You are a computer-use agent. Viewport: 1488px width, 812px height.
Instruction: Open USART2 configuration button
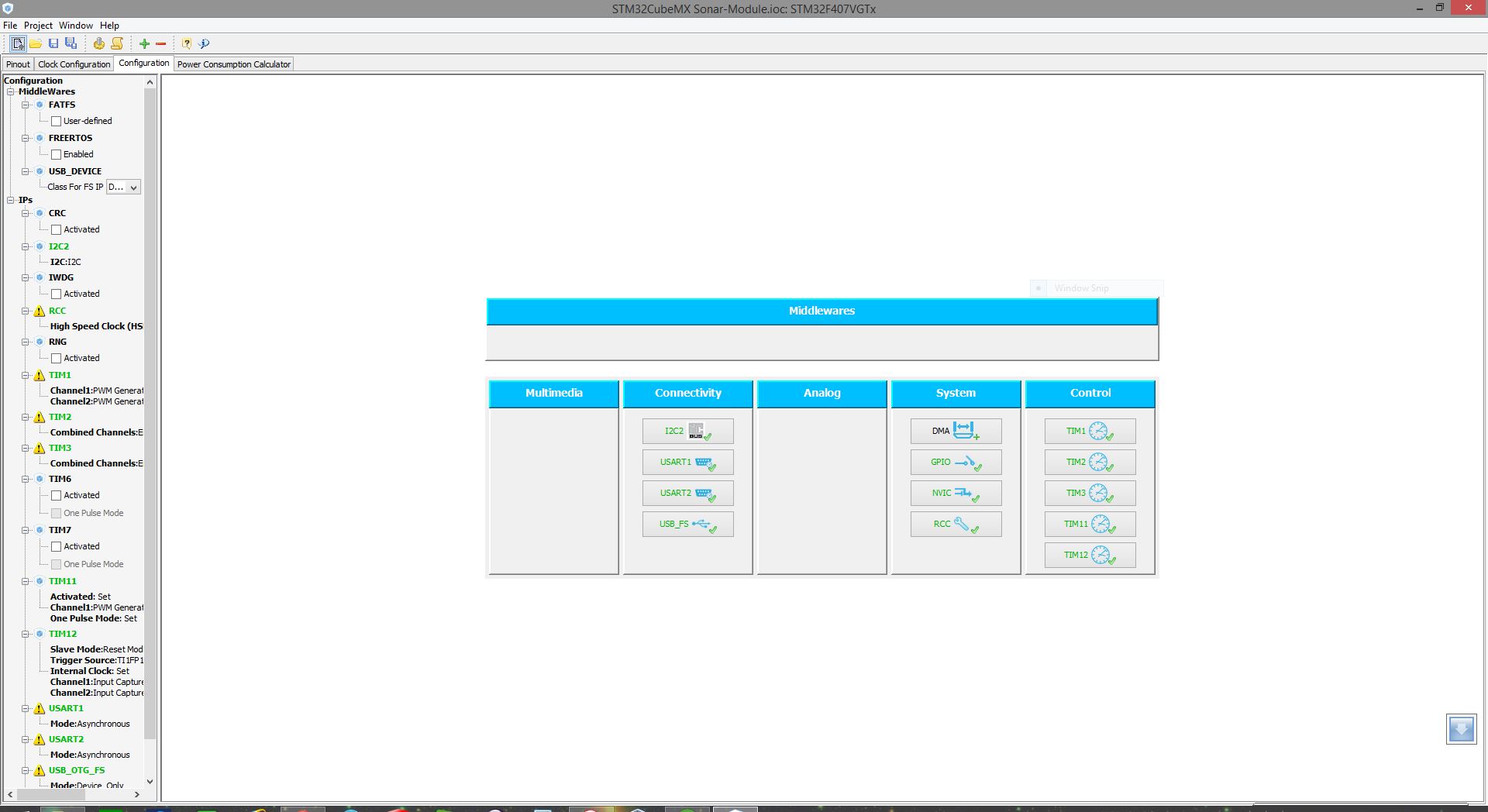click(x=687, y=493)
